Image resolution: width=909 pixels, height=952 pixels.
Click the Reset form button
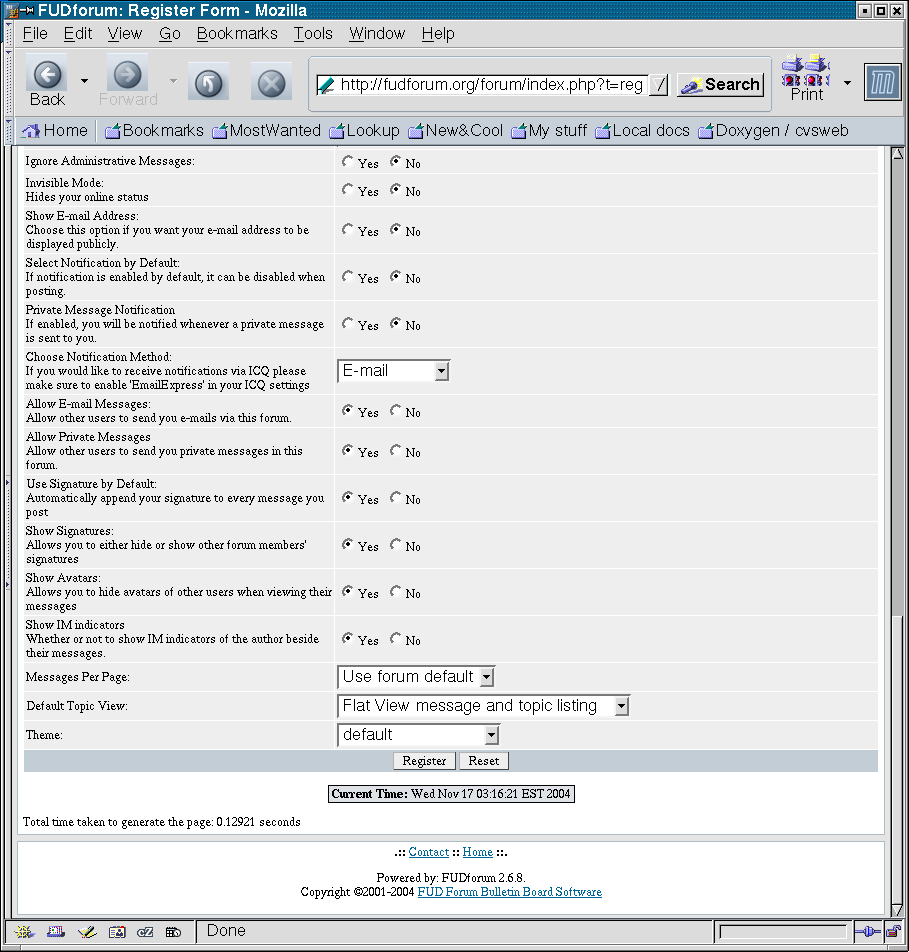click(x=483, y=761)
